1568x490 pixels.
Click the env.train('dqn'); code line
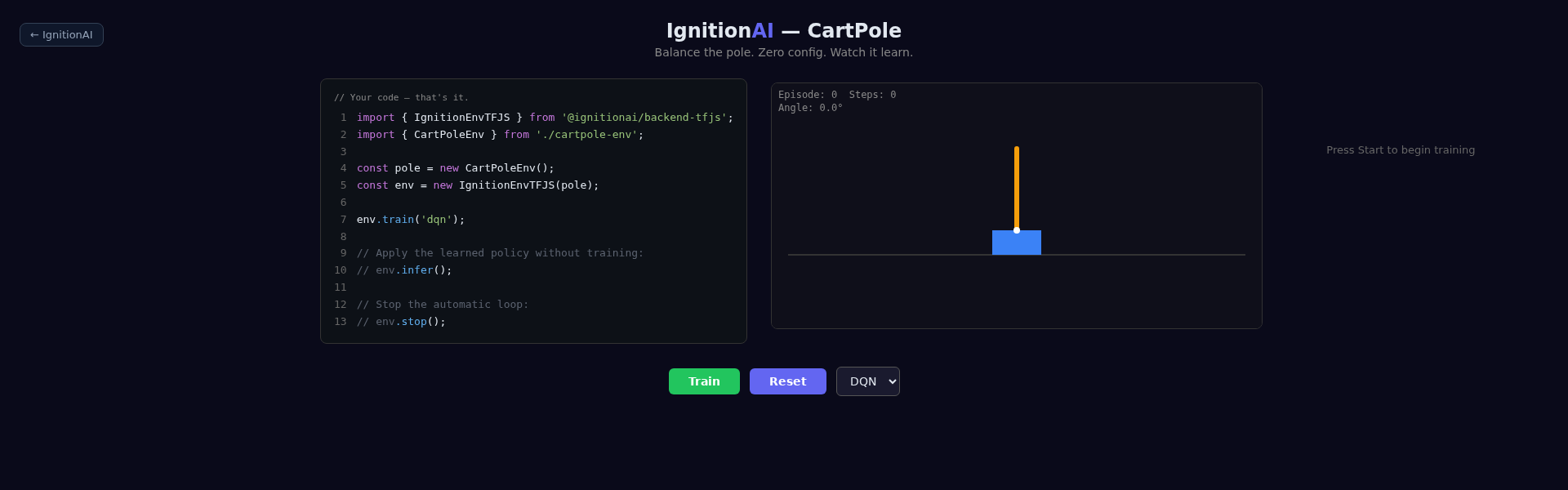pos(411,220)
